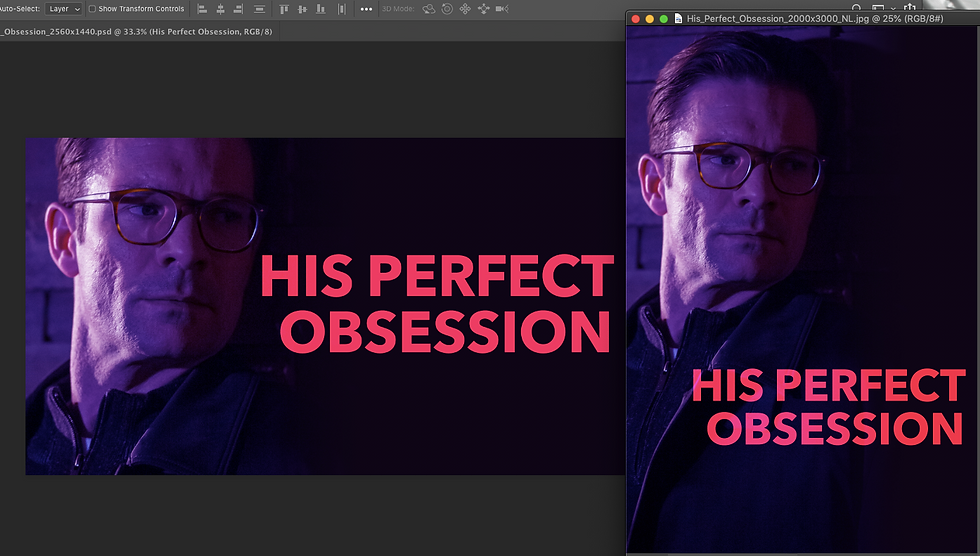The image size is (980, 556).
Task: Click the Align vertical centers icon
Action: coord(302,9)
